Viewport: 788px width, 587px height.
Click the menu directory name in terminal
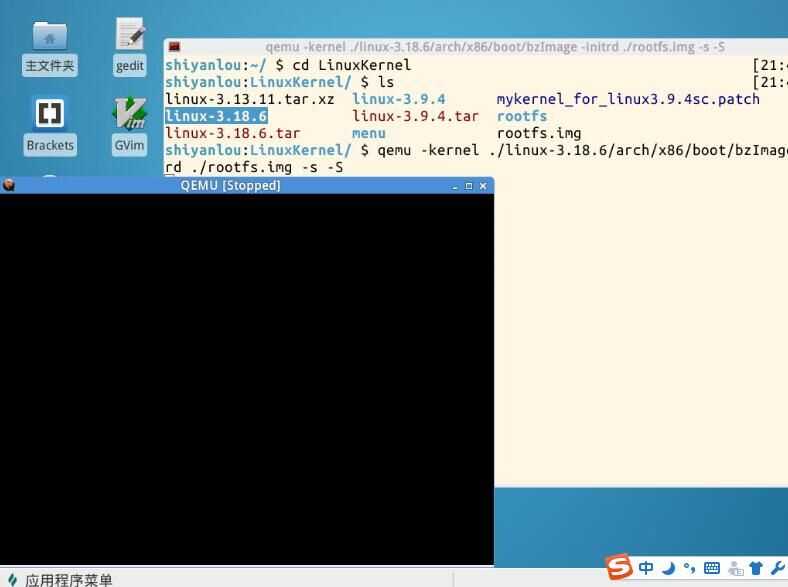[x=369, y=133]
